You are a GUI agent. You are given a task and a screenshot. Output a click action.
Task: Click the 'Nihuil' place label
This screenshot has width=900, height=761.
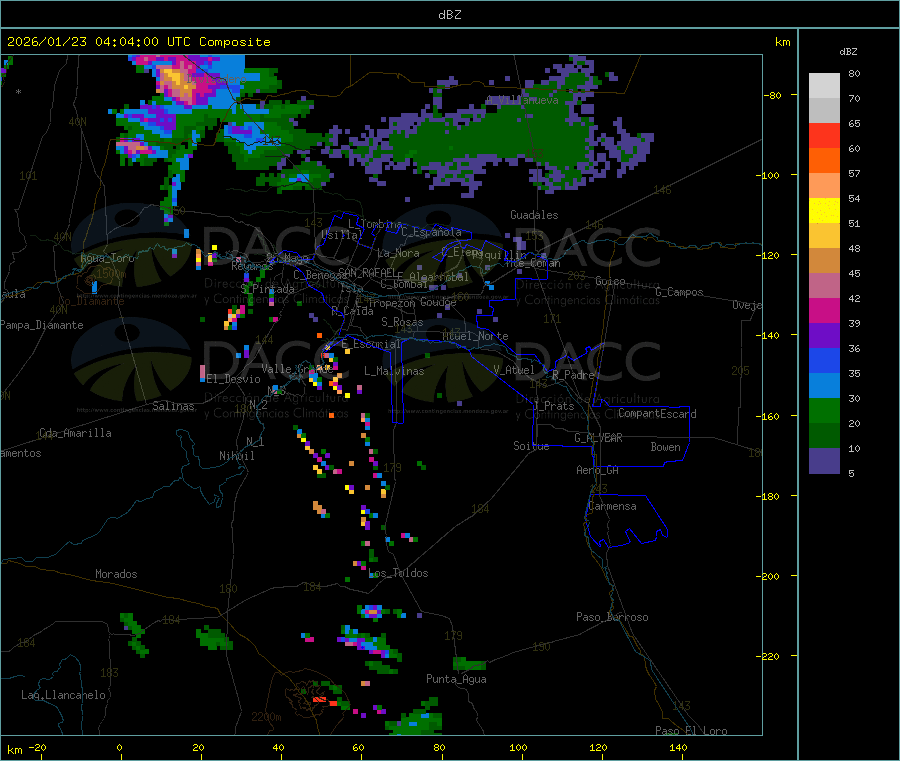coord(236,456)
